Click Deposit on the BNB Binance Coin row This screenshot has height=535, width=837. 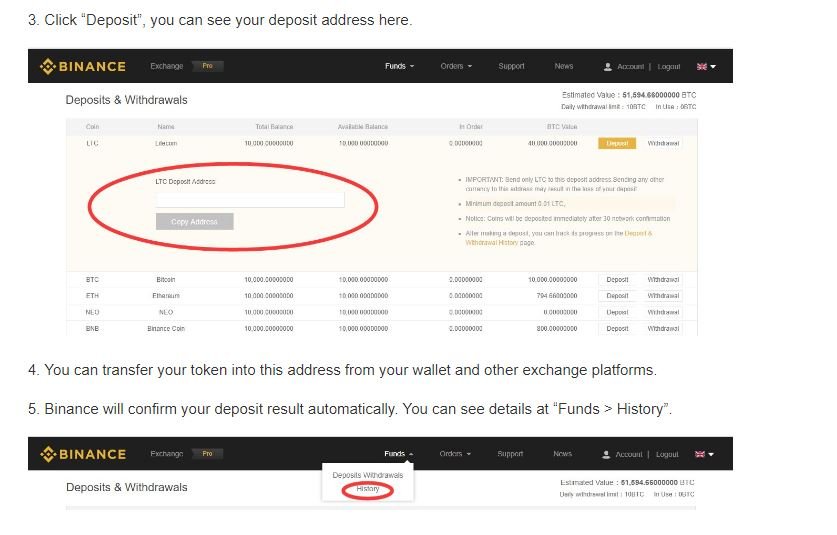(617, 329)
